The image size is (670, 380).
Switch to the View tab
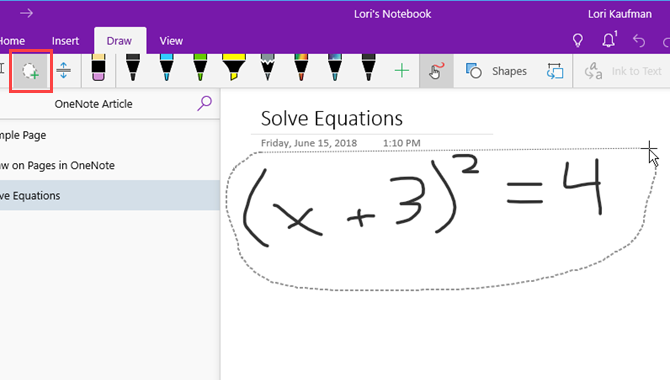point(171,41)
